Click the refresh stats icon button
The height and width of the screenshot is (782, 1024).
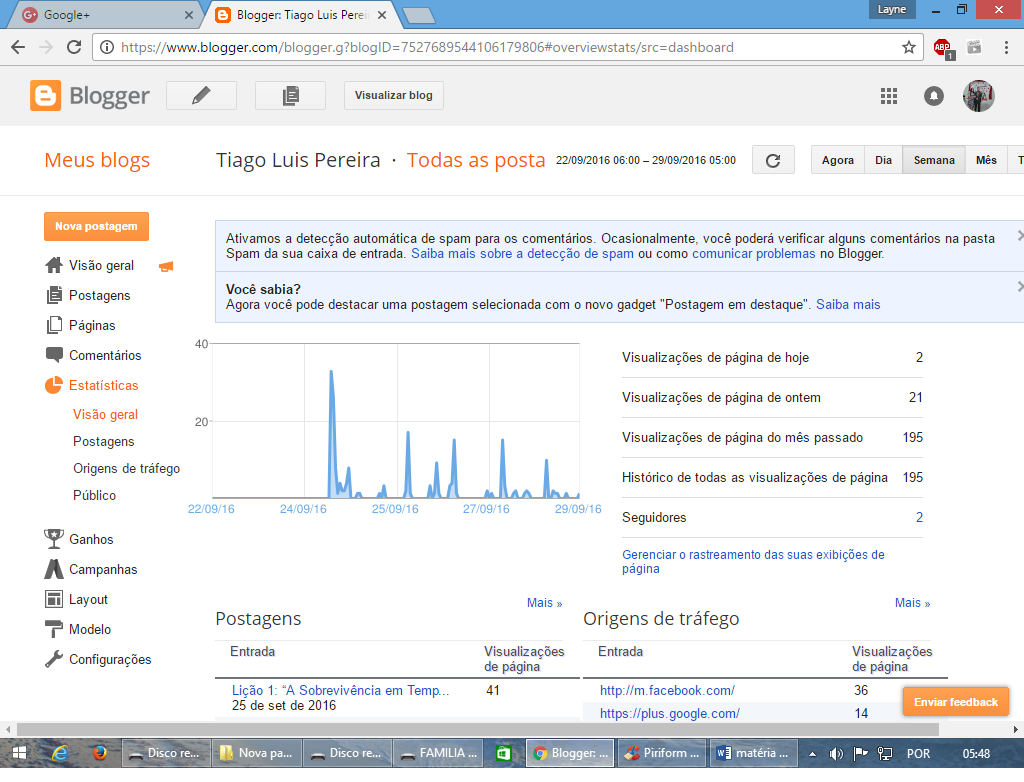coord(772,160)
